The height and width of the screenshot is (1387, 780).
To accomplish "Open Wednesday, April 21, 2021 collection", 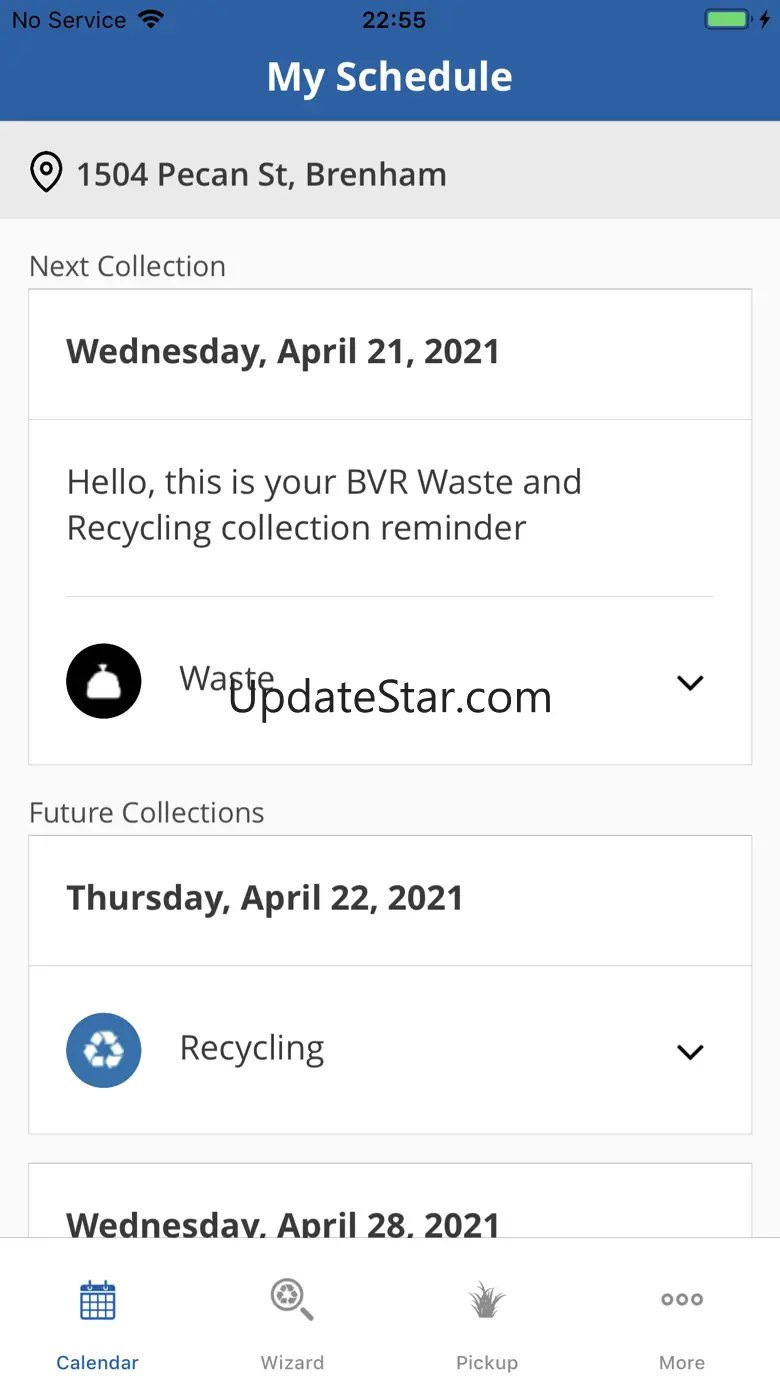I will click(x=283, y=352).
